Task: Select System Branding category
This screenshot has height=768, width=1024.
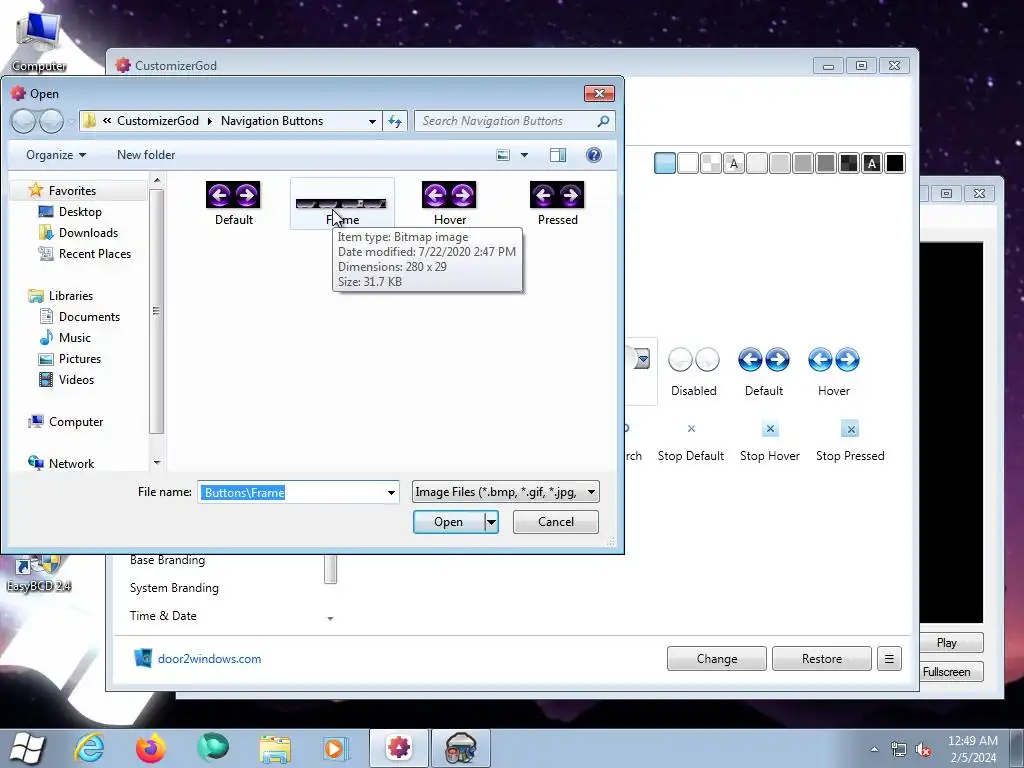Action: point(174,588)
